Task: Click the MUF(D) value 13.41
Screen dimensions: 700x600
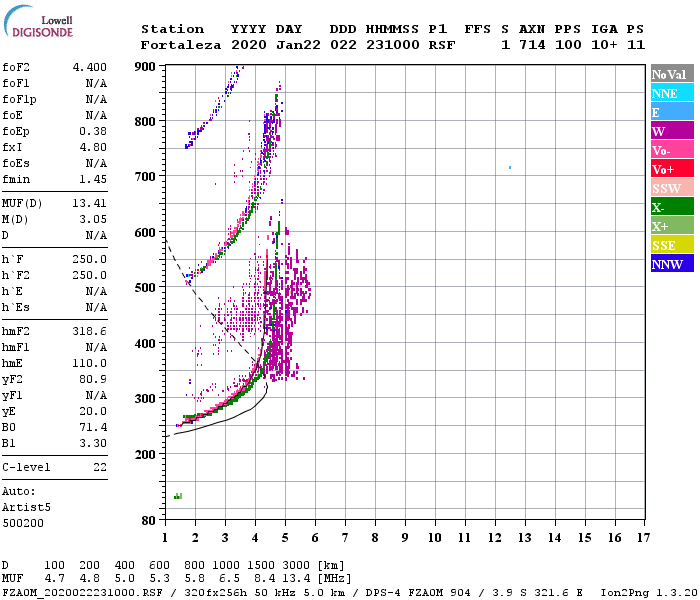Action: (x=90, y=203)
